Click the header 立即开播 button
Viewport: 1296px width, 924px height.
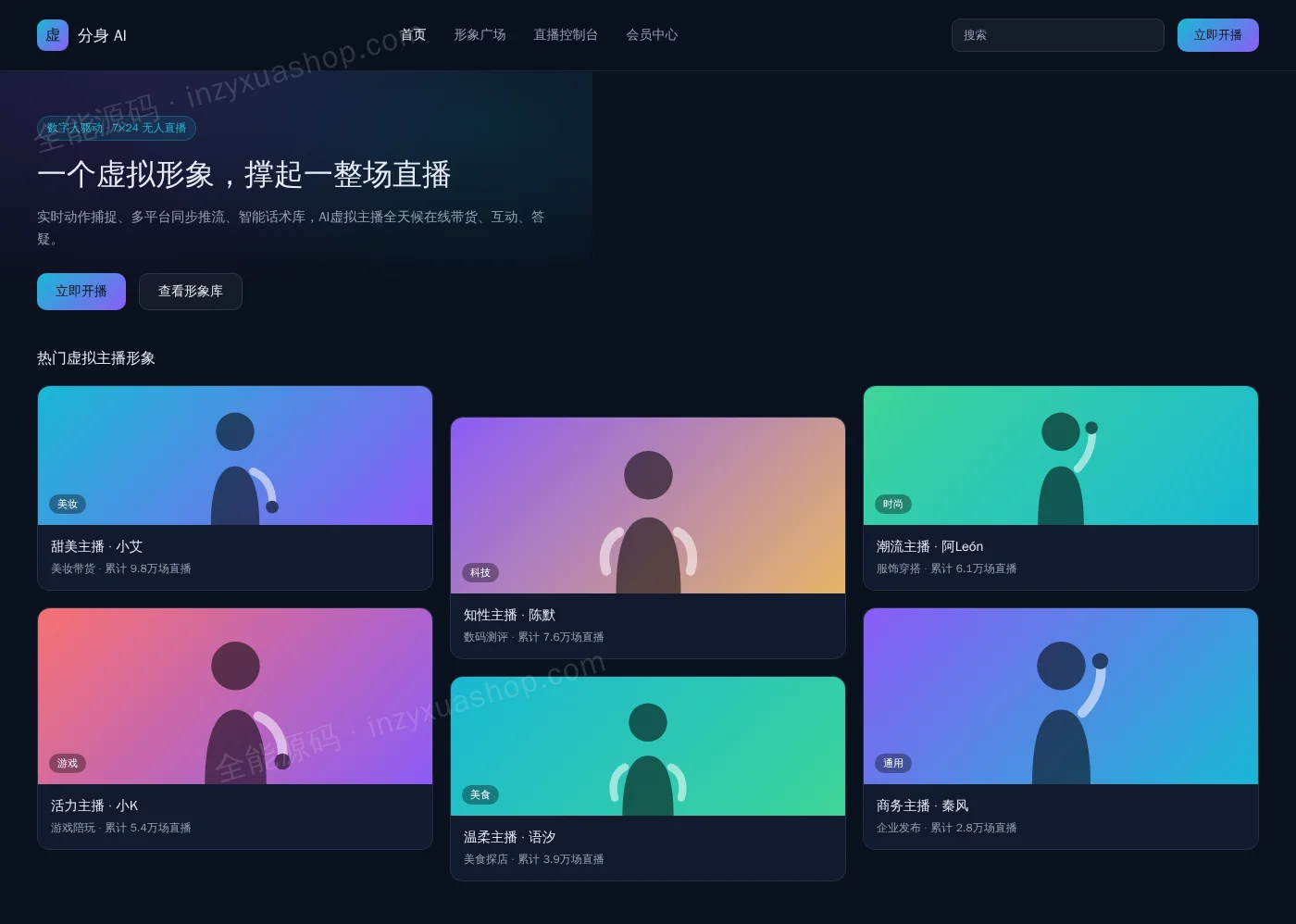(x=1218, y=35)
